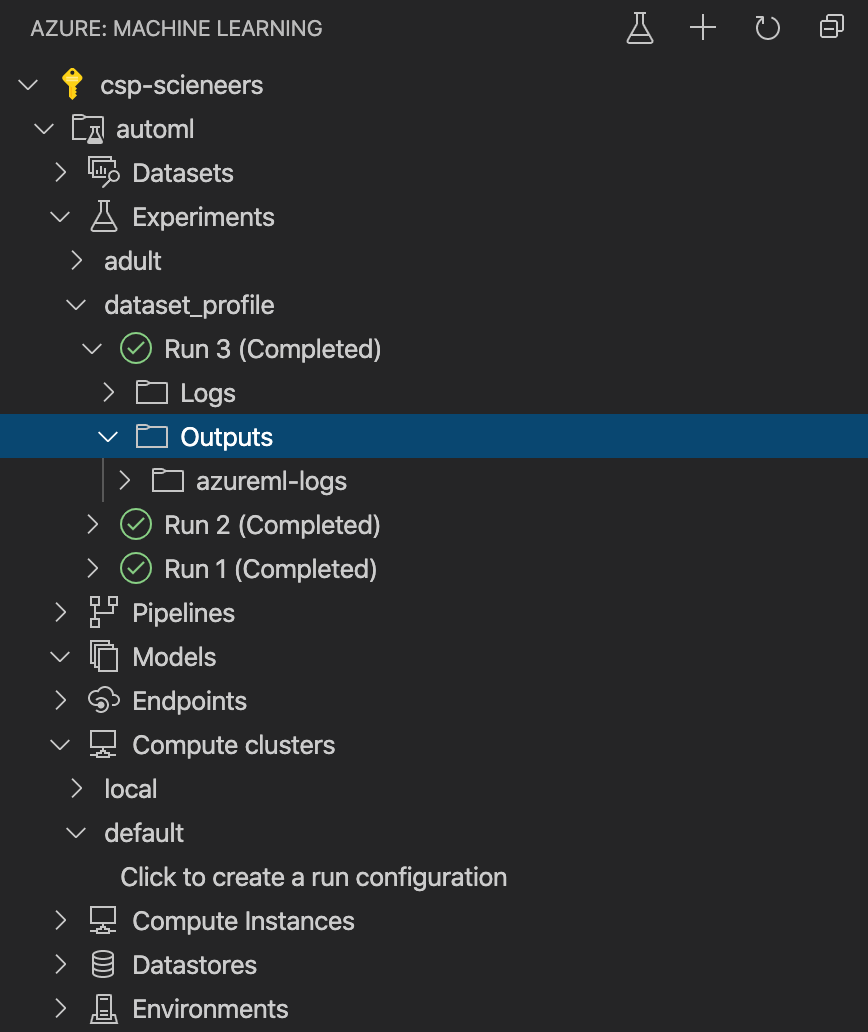Click Run 3 green completed checkmark
The height and width of the screenshot is (1032, 868).
coord(136,348)
